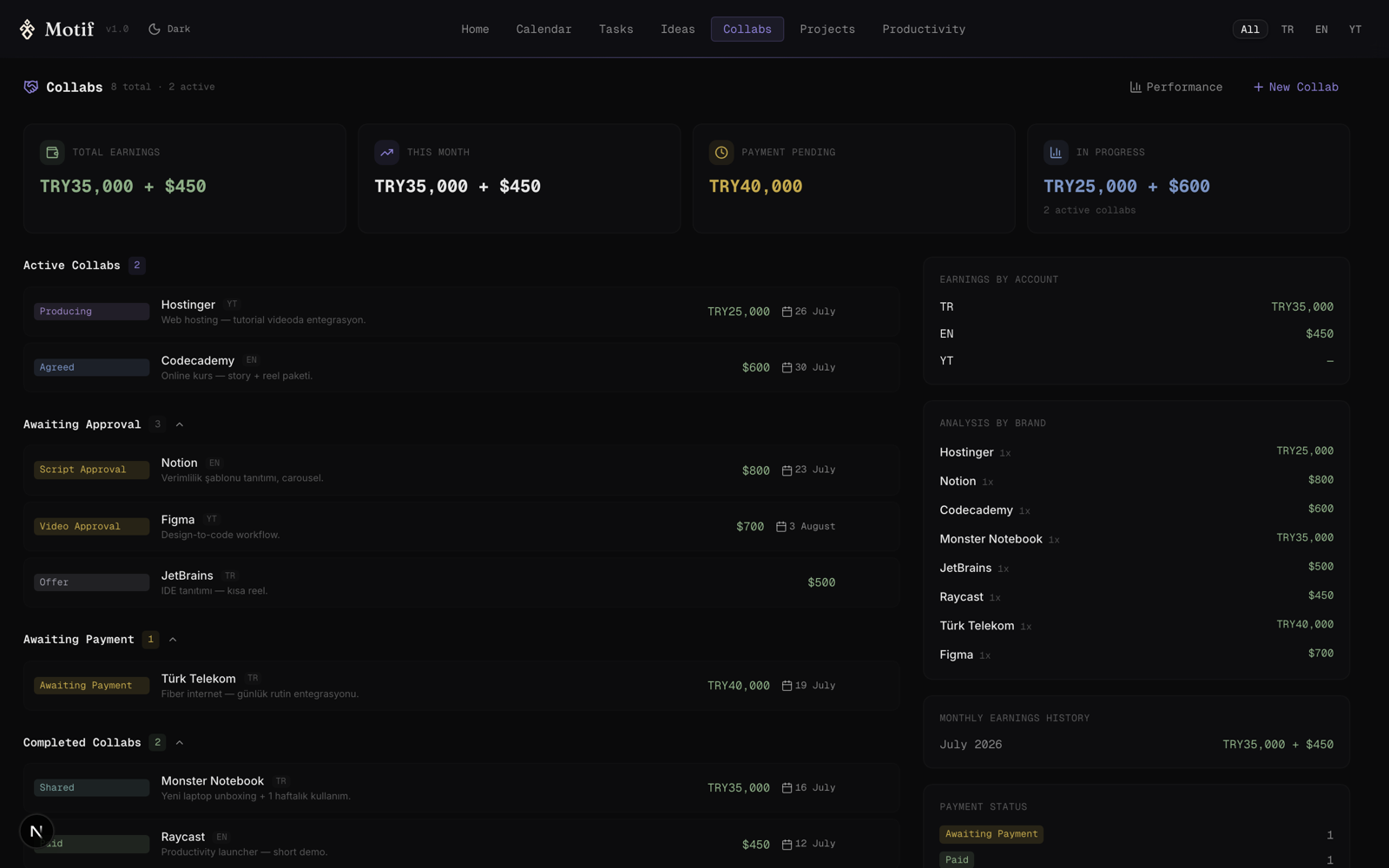Open the Agreed status badge on Codecademy
This screenshot has height=868, width=1389.
[x=91, y=368]
